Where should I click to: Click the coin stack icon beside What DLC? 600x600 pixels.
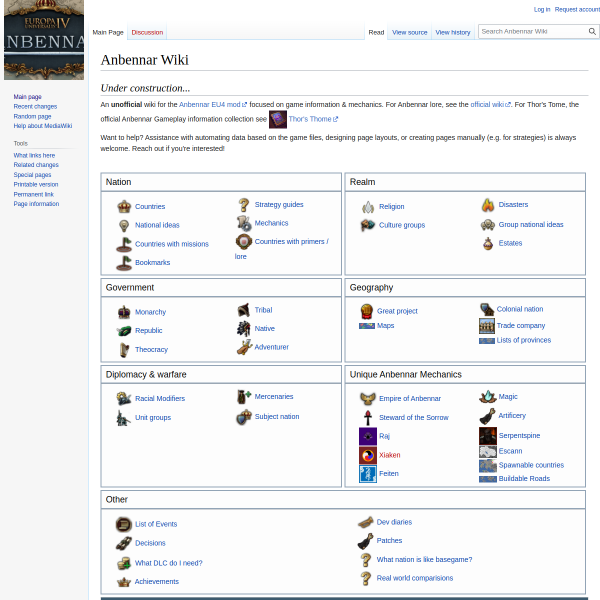[x=124, y=563]
